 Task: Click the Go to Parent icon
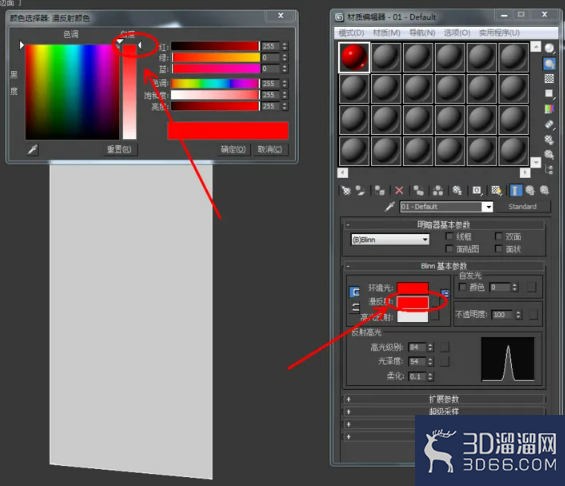tap(530, 190)
